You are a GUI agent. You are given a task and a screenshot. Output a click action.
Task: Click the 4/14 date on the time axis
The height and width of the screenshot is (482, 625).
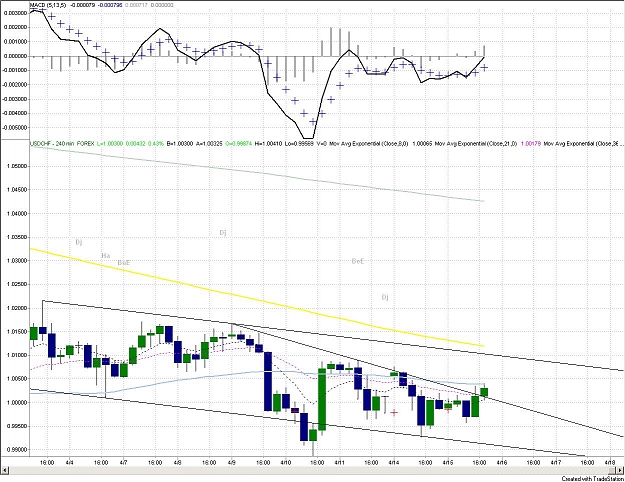394,462
